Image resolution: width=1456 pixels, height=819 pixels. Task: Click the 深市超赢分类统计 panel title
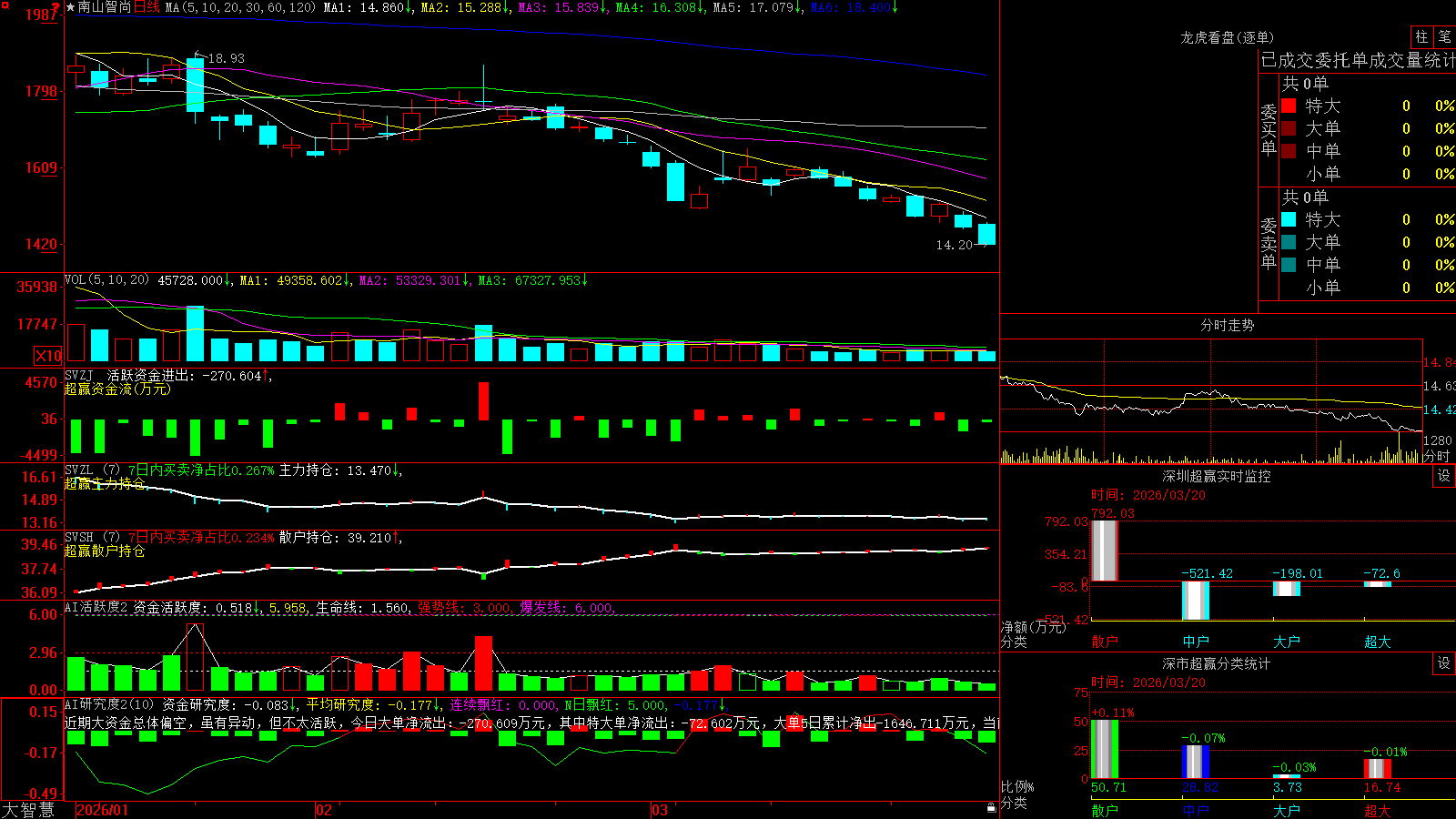point(1216,663)
